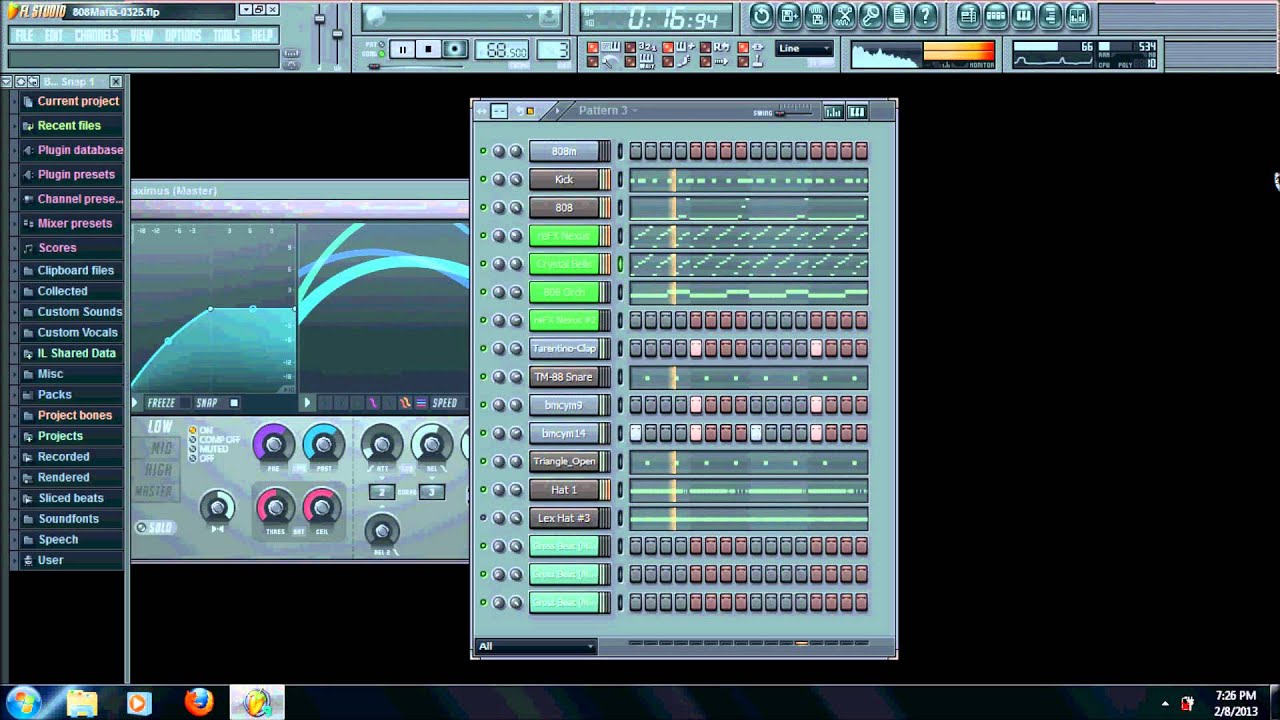1280x720 pixels.
Task: Open the CHANNELS menu
Action: pyautogui.click(x=97, y=36)
